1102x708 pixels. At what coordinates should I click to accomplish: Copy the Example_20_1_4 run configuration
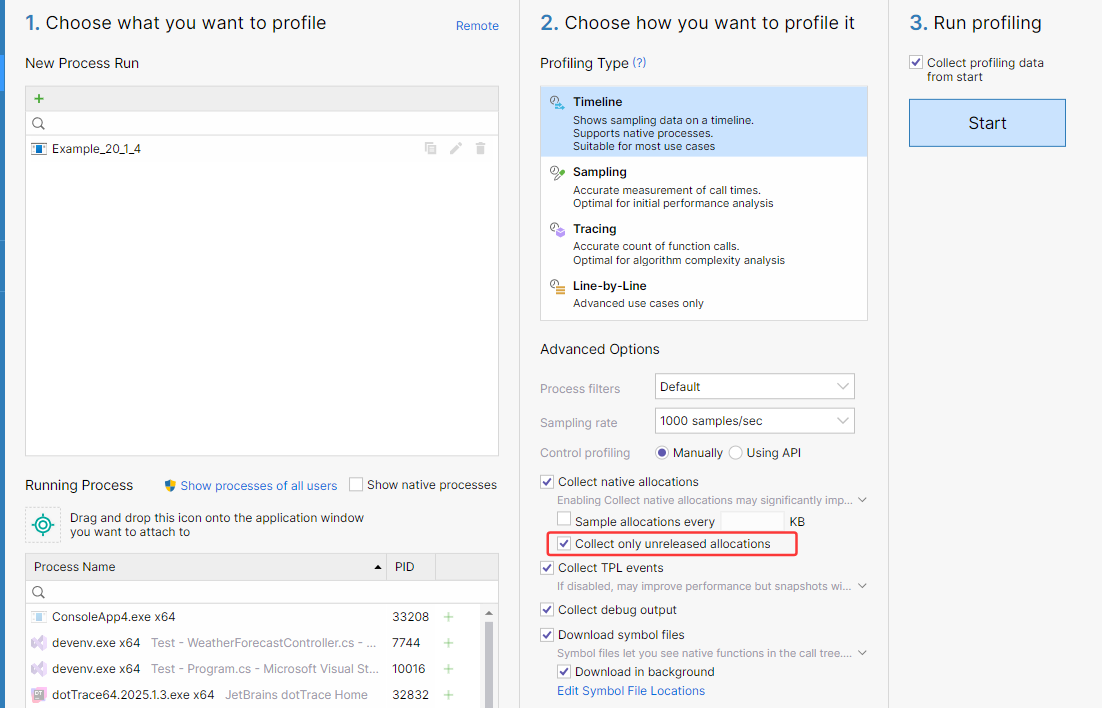coord(430,149)
